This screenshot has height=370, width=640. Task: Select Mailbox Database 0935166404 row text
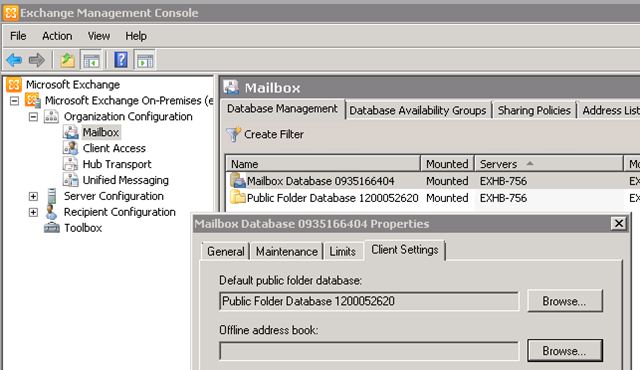click(x=321, y=181)
